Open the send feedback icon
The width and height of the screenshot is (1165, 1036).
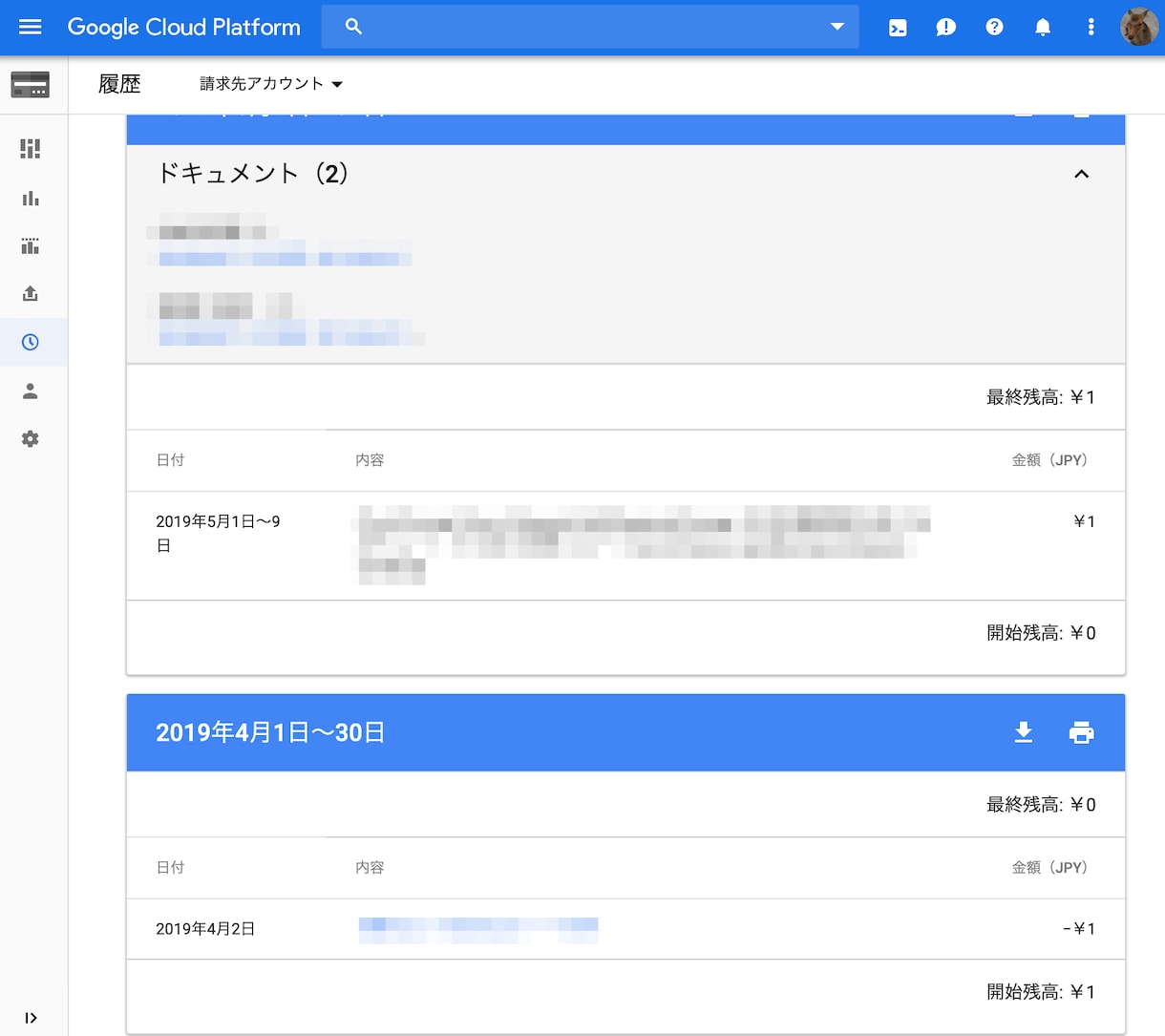pos(946,28)
